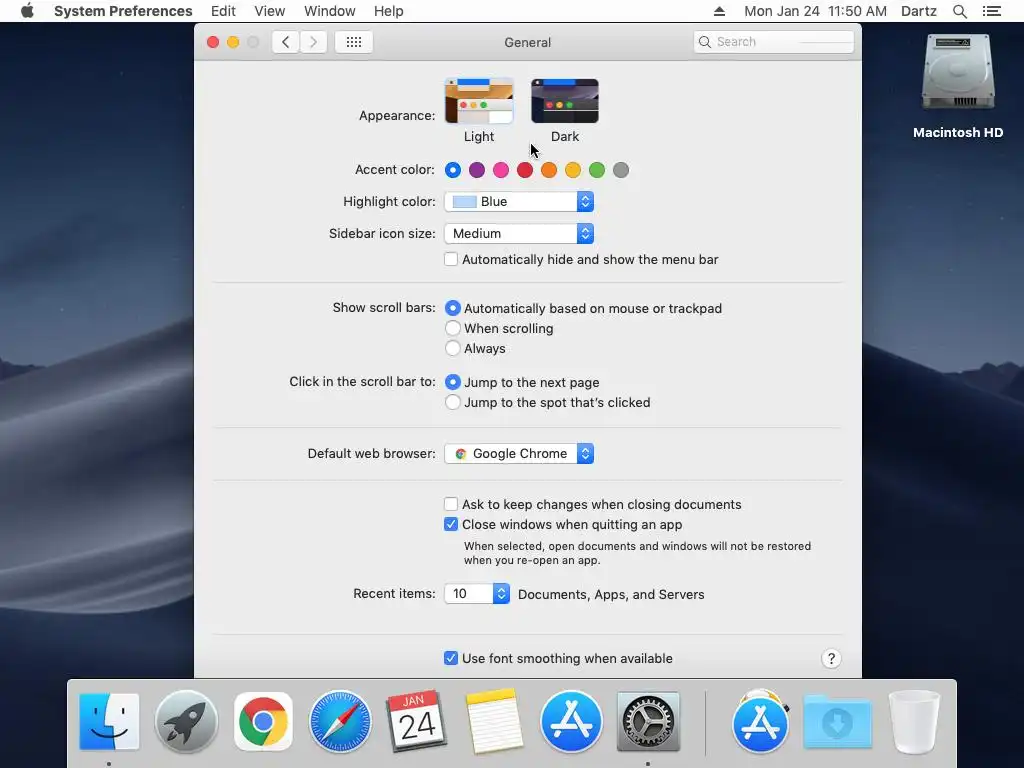This screenshot has width=1024, height=768.
Task: Select show scroll bars When scrolling
Action: click(x=453, y=328)
